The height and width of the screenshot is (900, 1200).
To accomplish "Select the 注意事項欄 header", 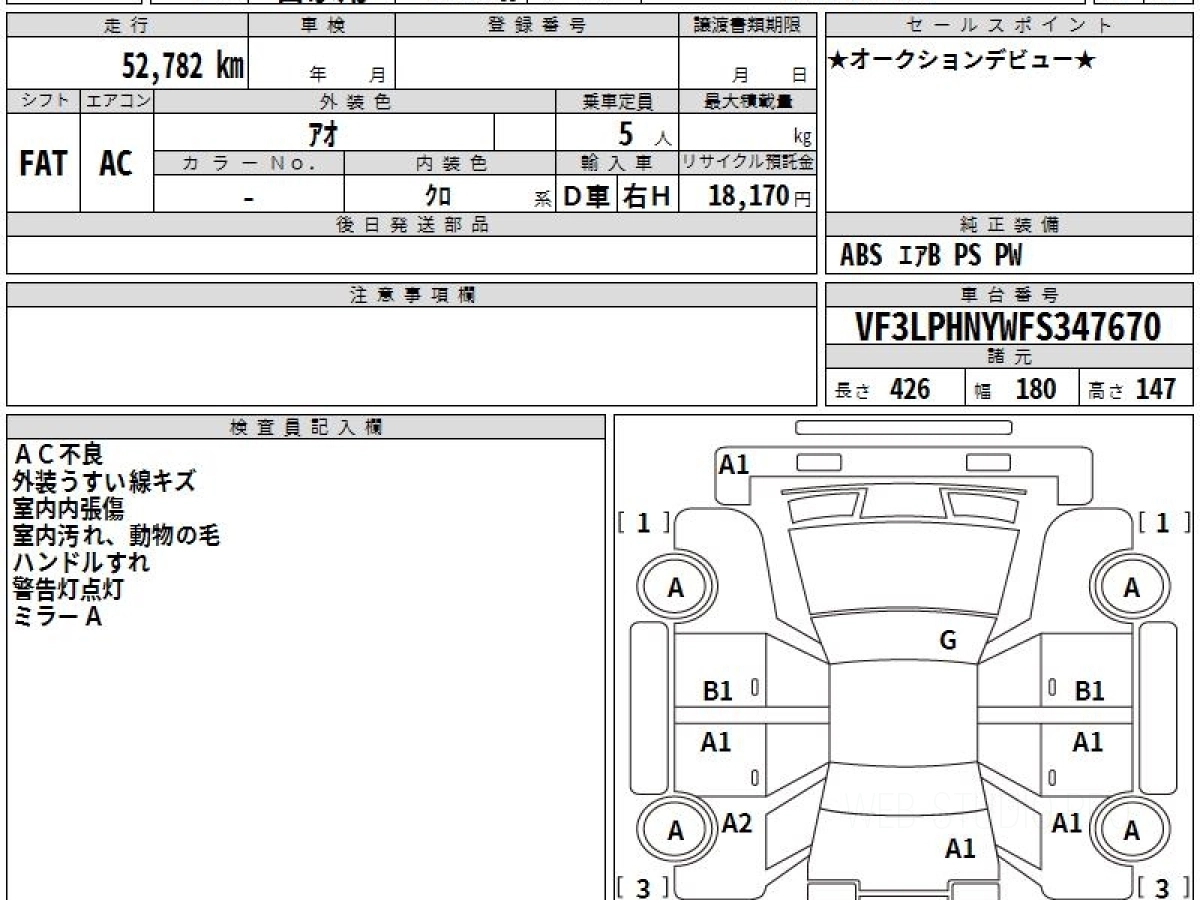I will [x=411, y=295].
